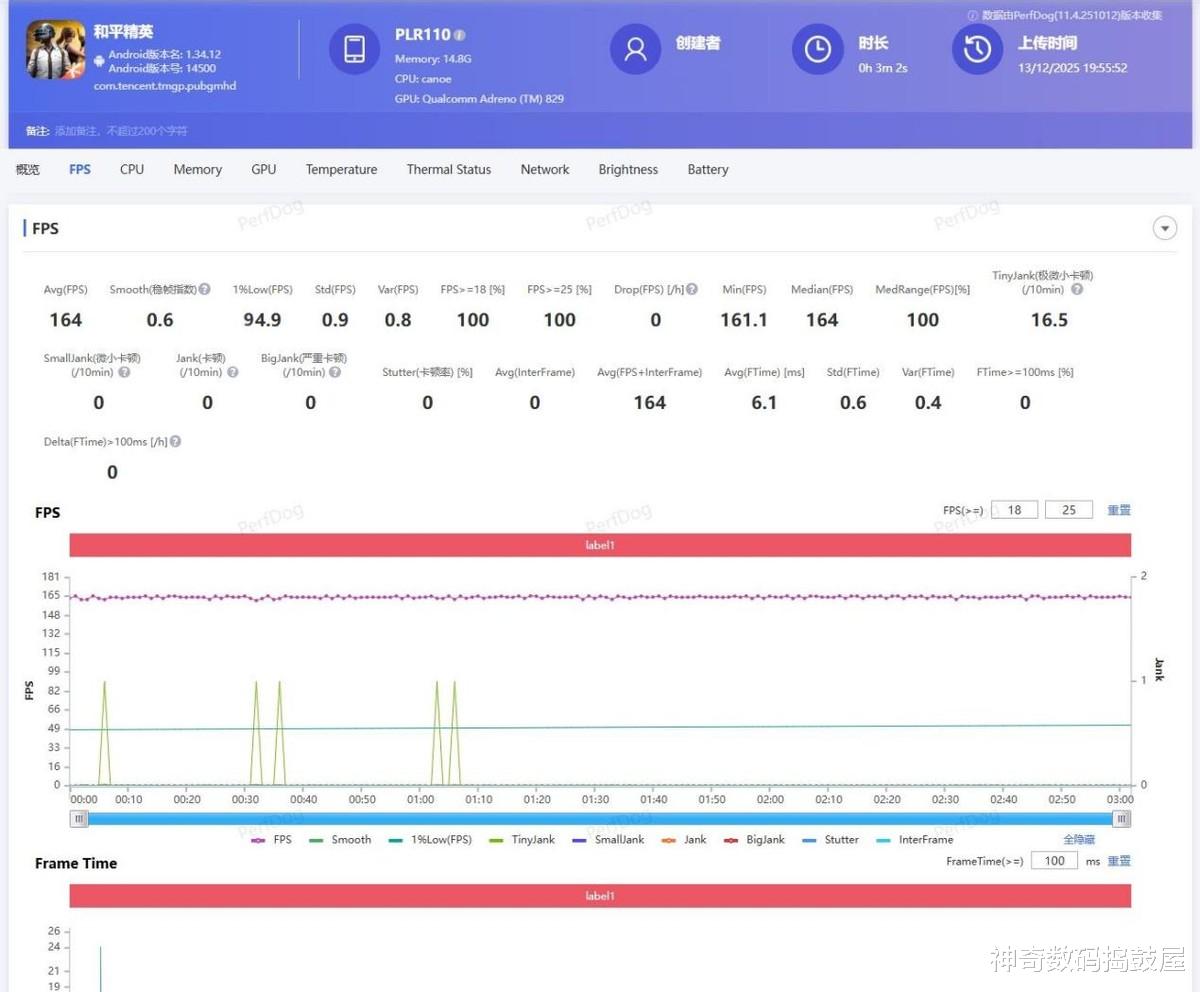1200x992 pixels.
Task: Click the hide-all link under FPS chart
Action: (x=1079, y=840)
